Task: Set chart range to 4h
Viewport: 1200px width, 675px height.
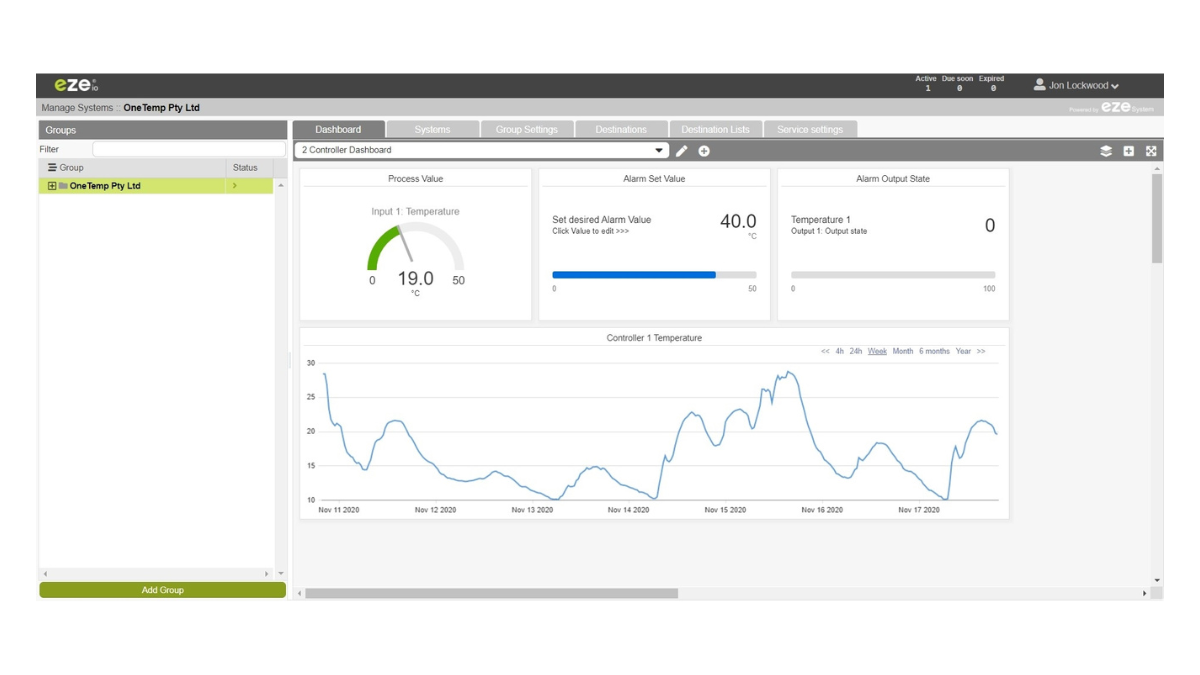Action: click(840, 351)
